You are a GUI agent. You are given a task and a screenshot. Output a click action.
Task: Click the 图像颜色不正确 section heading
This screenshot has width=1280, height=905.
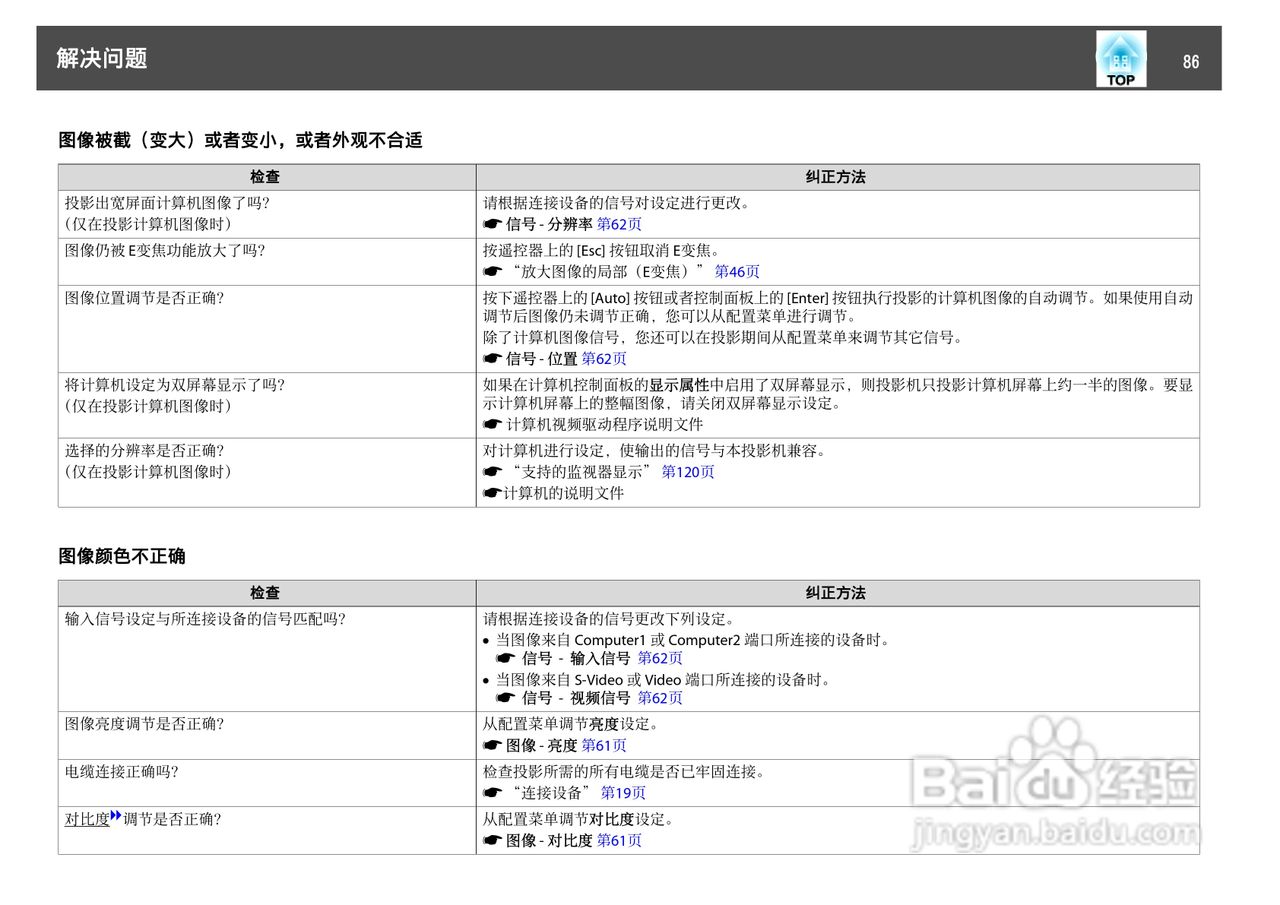coord(122,556)
